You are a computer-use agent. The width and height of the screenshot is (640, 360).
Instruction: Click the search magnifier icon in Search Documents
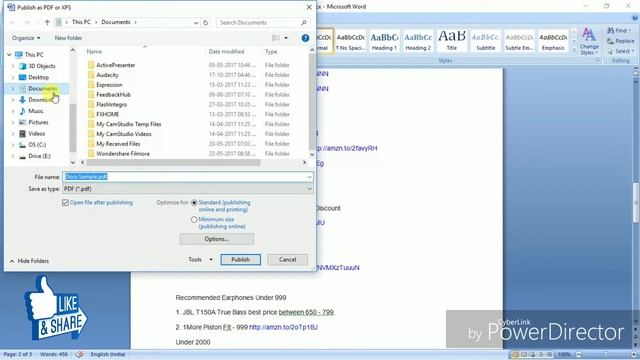point(304,22)
